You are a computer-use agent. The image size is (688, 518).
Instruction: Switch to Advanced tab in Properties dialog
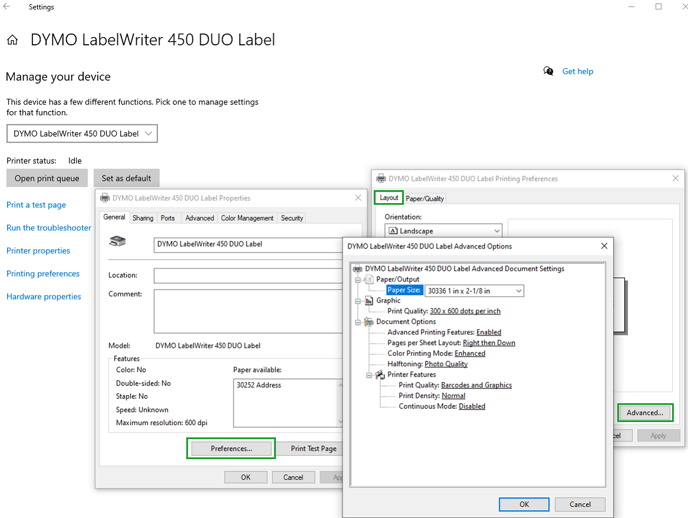(x=200, y=218)
